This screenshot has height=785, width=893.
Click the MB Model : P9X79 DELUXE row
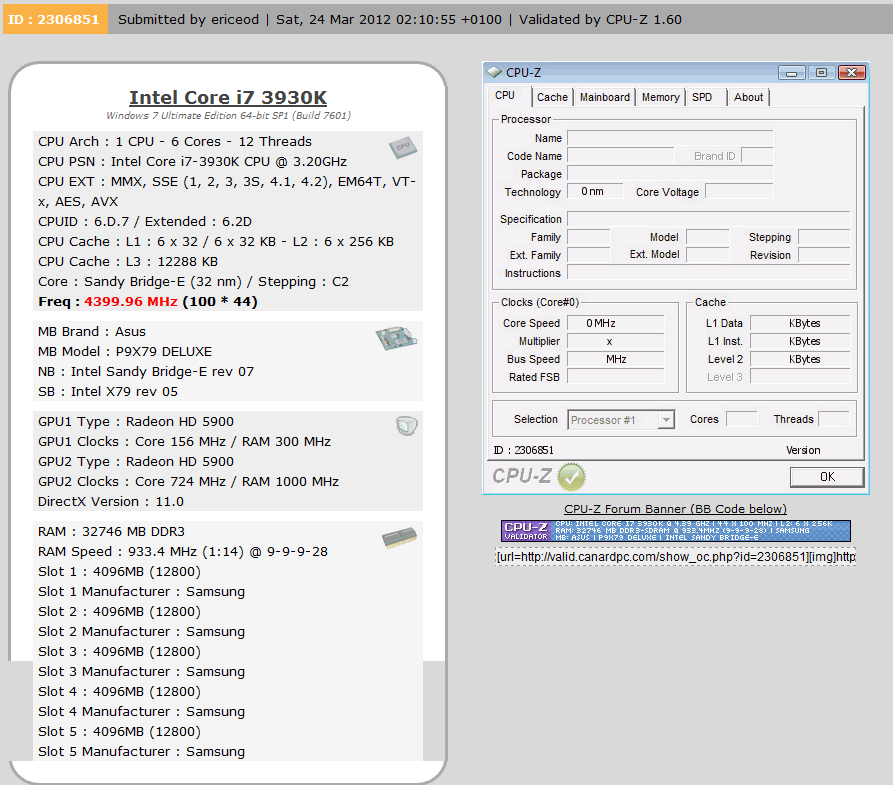pyautogui.click(x=125, y=351)
